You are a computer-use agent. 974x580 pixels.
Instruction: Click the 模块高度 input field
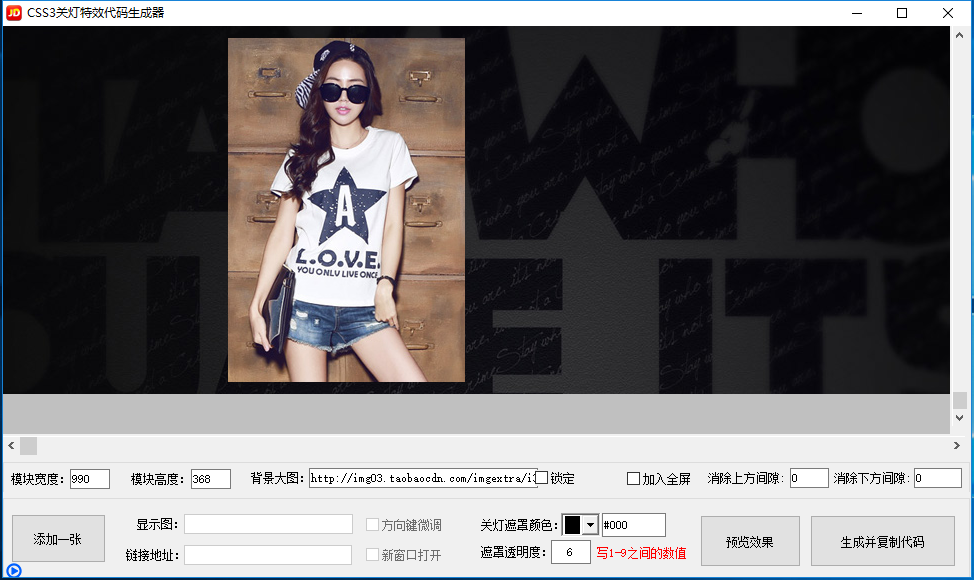pyautogui.click(x=211, y=479)
